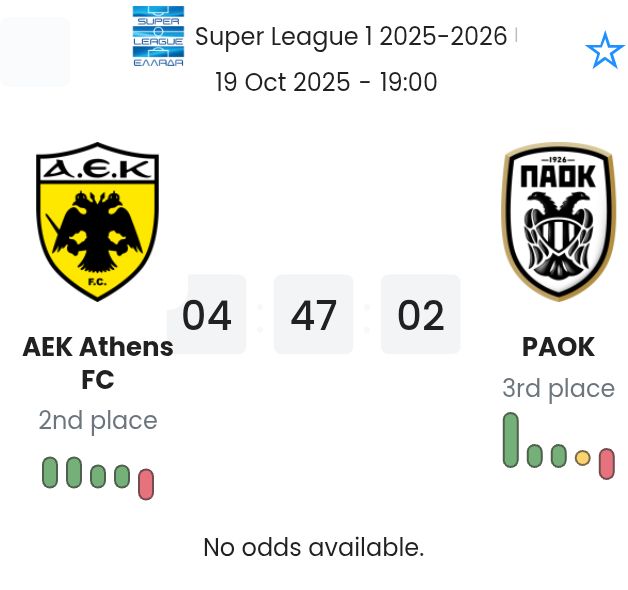Viewport: 628px width, 590px height.
Task: Toggle the favorite star for this match
Action: [604, 51]
